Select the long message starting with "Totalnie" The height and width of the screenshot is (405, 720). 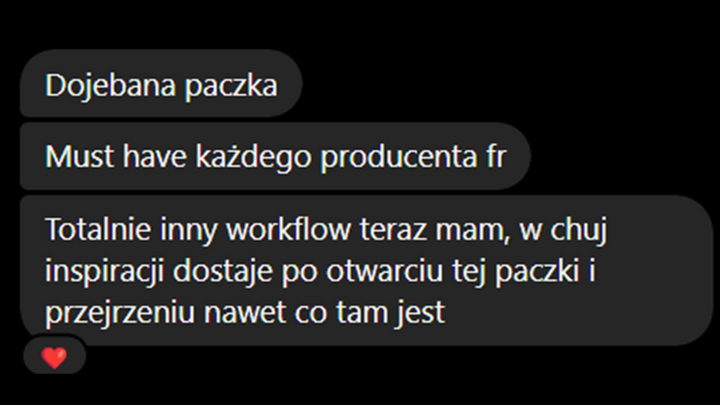[x=366, y=270]
